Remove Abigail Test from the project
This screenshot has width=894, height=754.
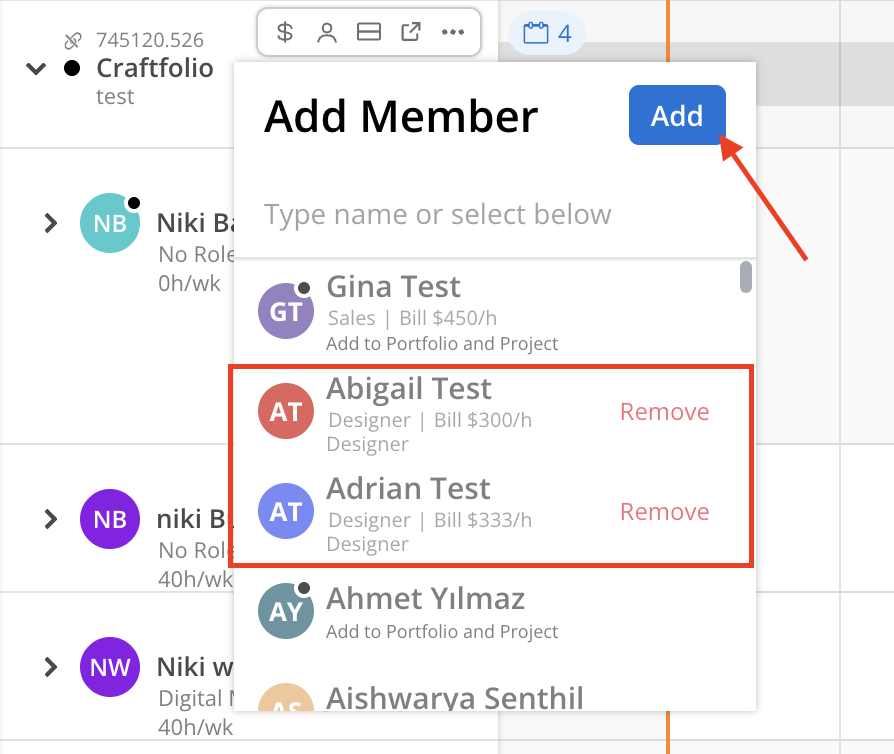[x=664, y=412]
